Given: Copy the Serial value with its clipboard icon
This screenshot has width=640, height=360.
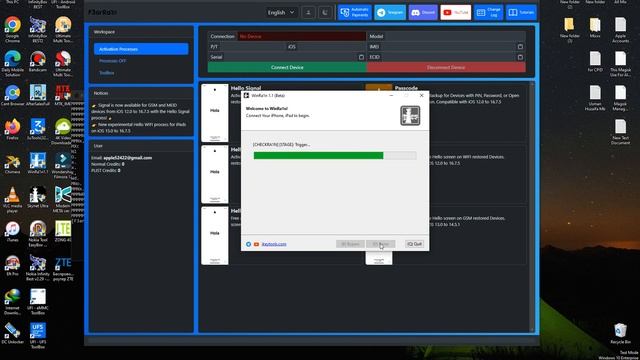Looking at the screenshot, I should pyautogui.click(x=361, y=57).
